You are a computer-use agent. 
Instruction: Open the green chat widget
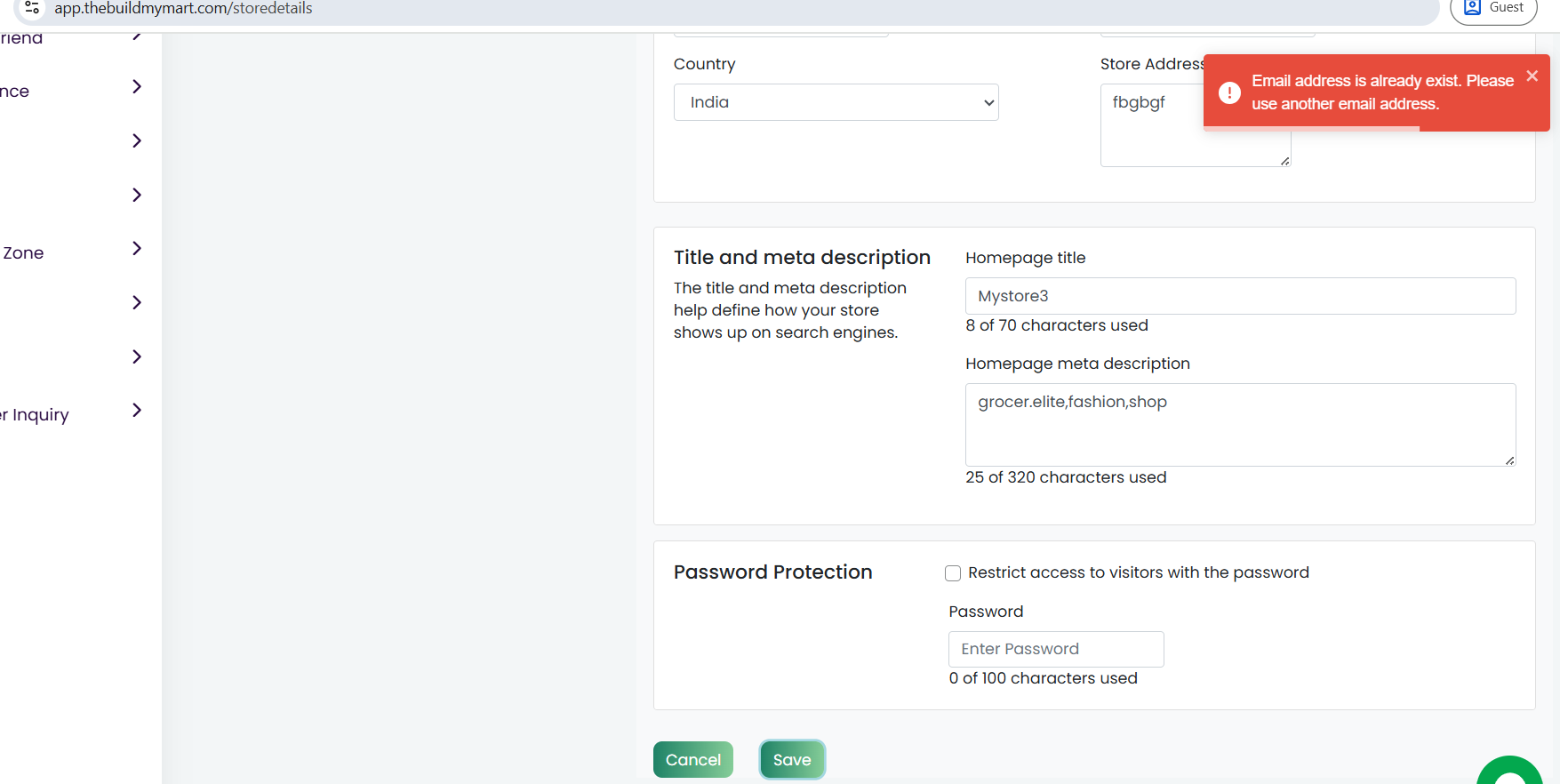click(x=1509, y=772)
